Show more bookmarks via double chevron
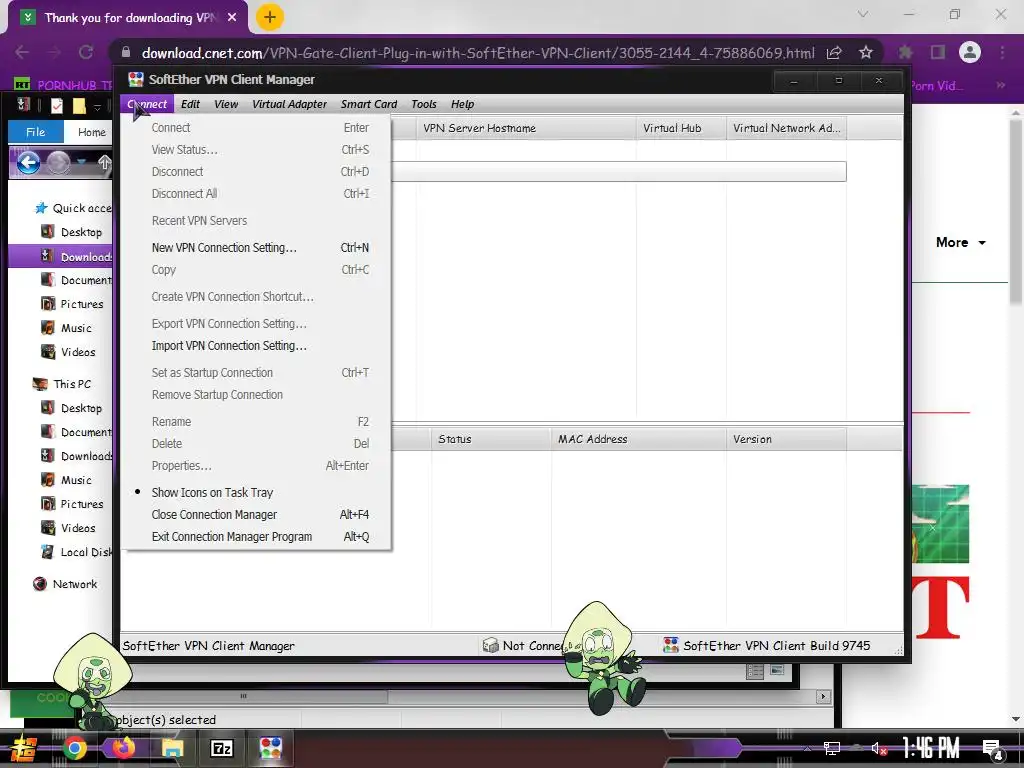 pyautogui.click(x=1000, y=85)
